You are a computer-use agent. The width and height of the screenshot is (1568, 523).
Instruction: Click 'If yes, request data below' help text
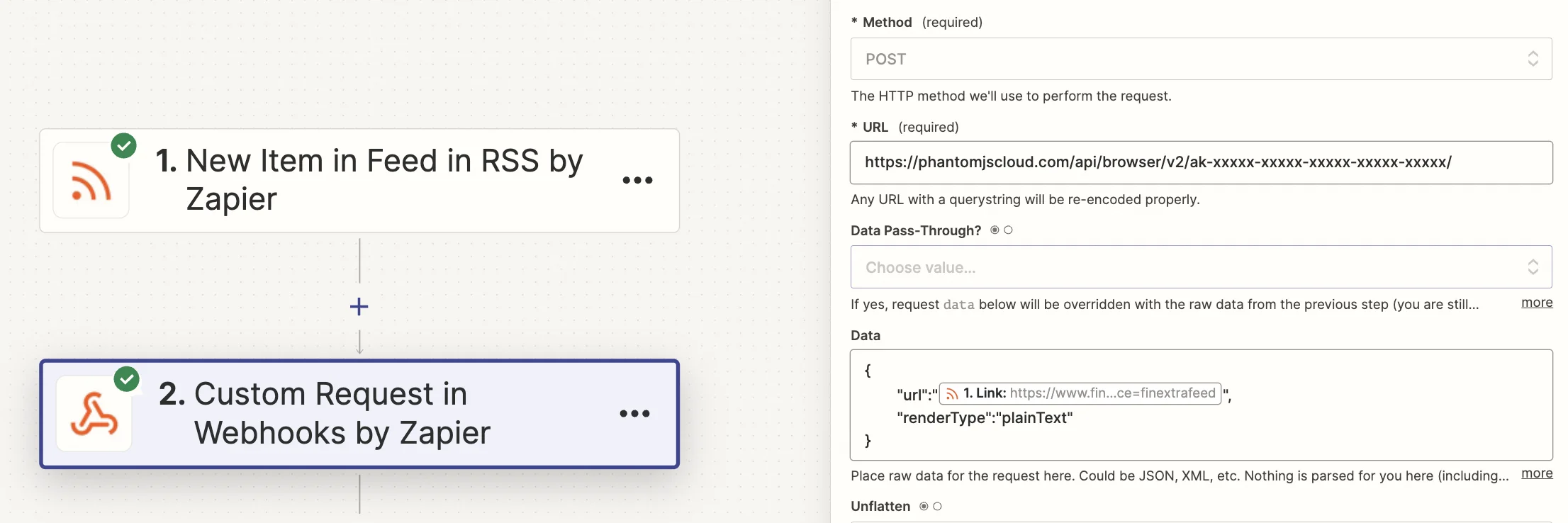(x=1165, y=304)
